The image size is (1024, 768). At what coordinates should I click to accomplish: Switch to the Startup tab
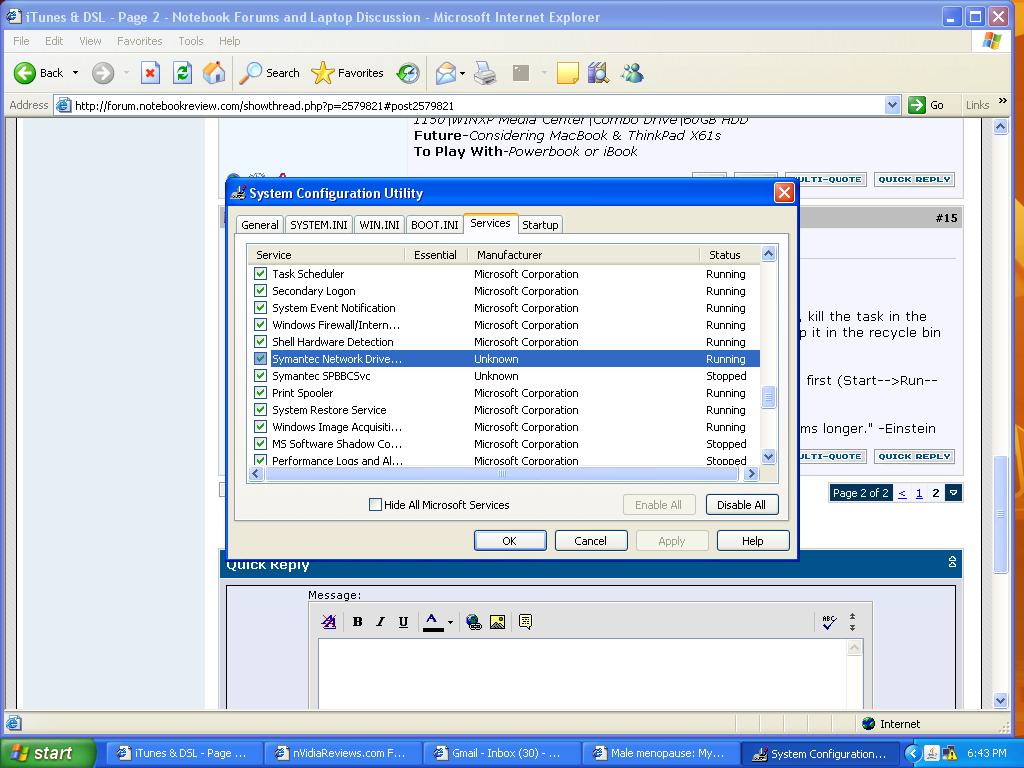[x=540, y=225]
